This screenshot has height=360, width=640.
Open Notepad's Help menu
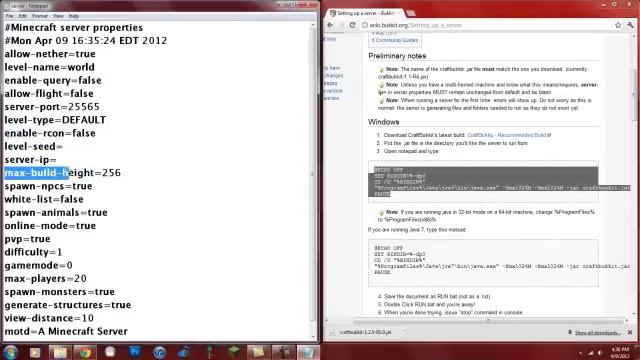click(x=73, y=16)
